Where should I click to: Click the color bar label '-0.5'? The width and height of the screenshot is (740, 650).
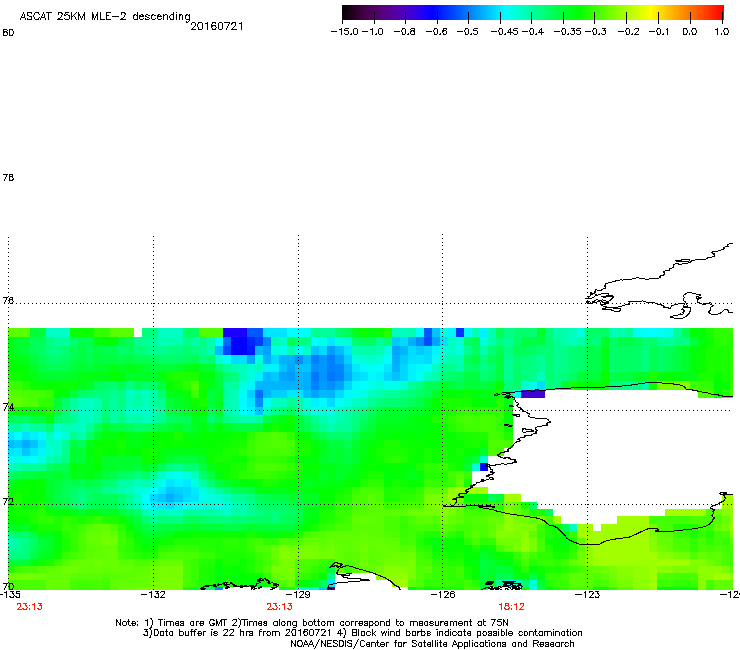click(467, 32)
